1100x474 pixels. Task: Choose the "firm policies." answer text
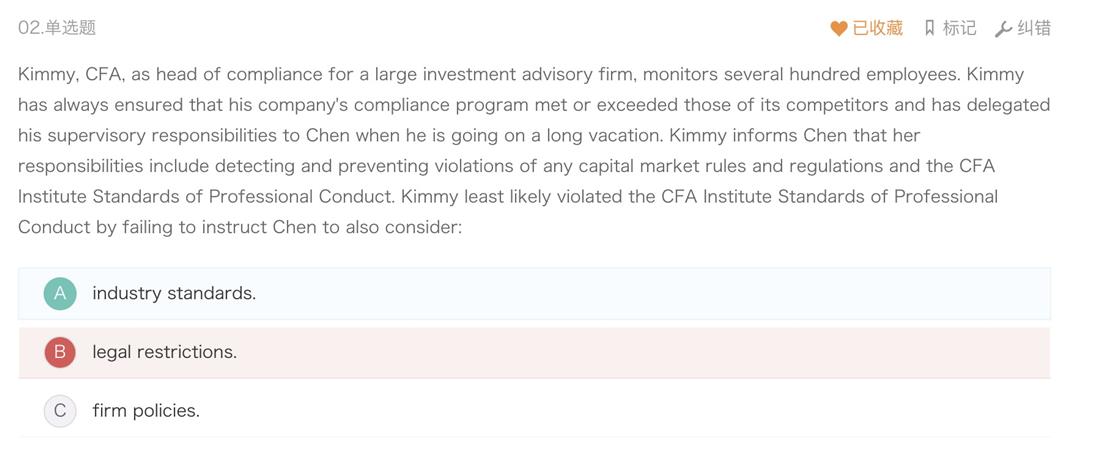coord(146,411)
